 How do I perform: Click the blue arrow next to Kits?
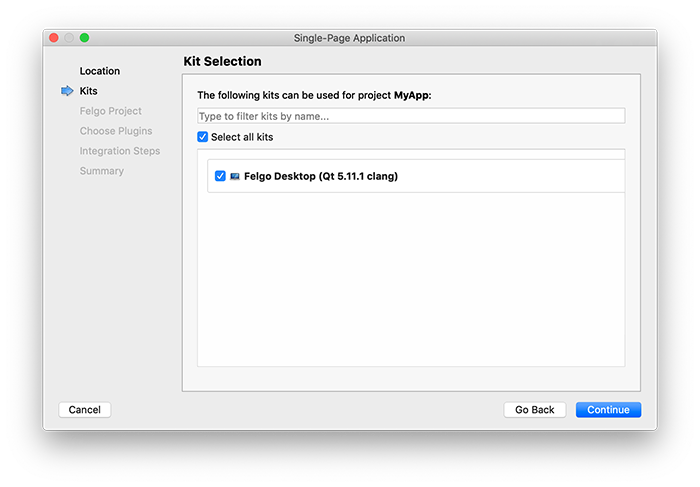pos(67,91)
